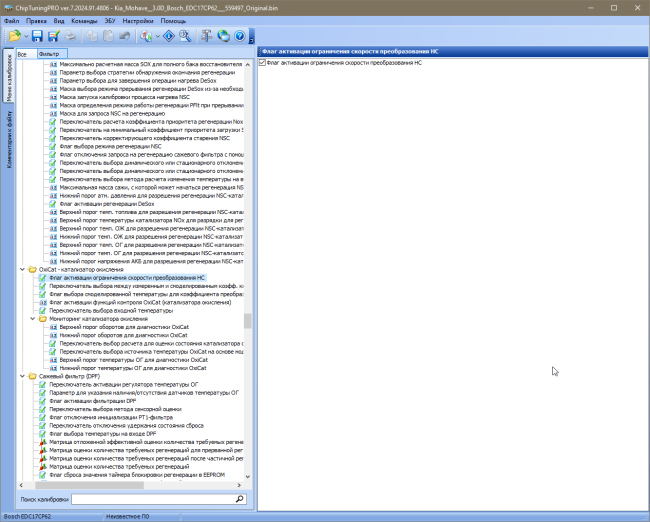
Task: Open the blue diamond info icon
Action: point(169,36)
